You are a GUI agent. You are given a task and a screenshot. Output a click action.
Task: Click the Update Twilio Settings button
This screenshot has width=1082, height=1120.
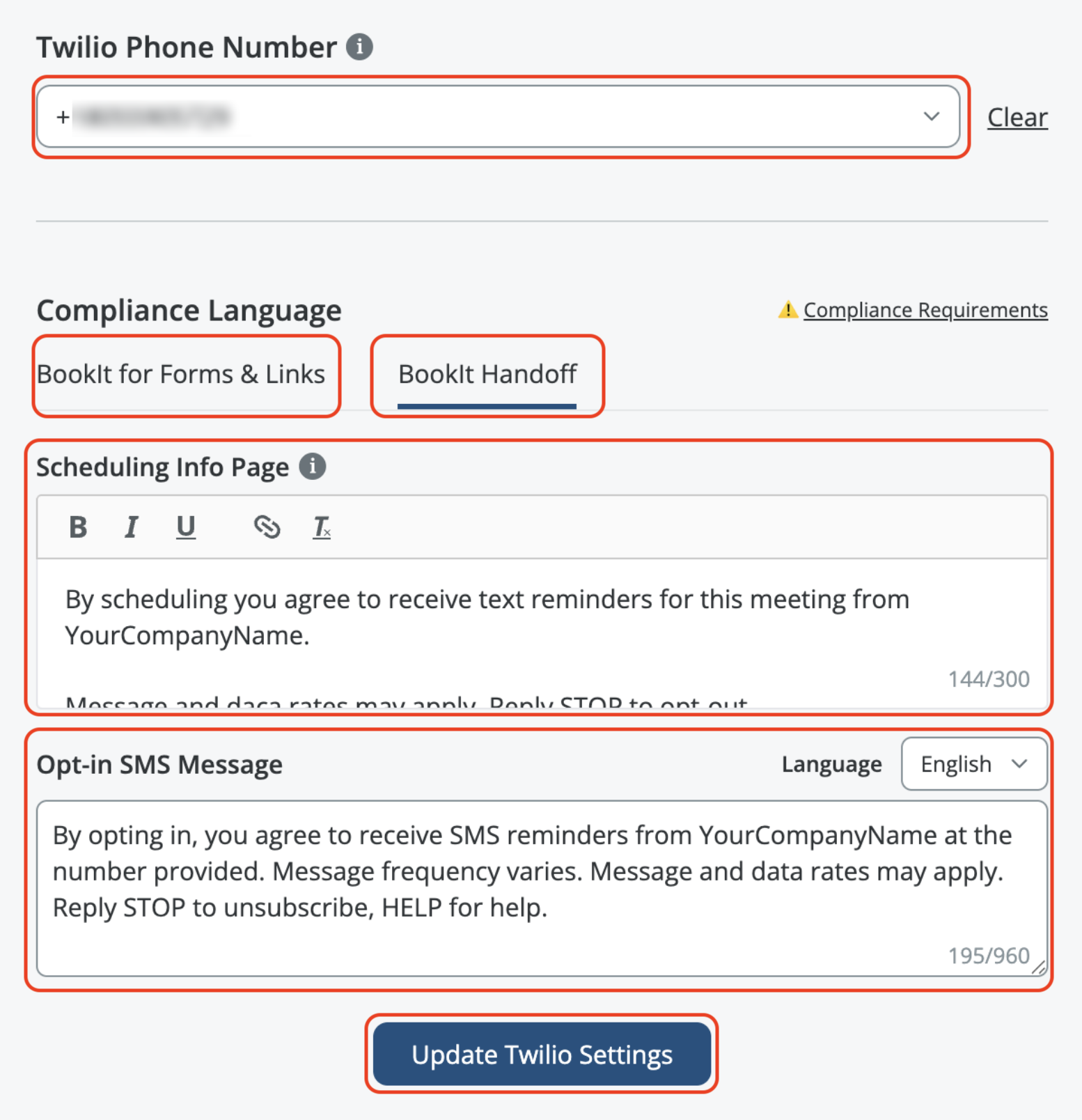point(542,1054)
